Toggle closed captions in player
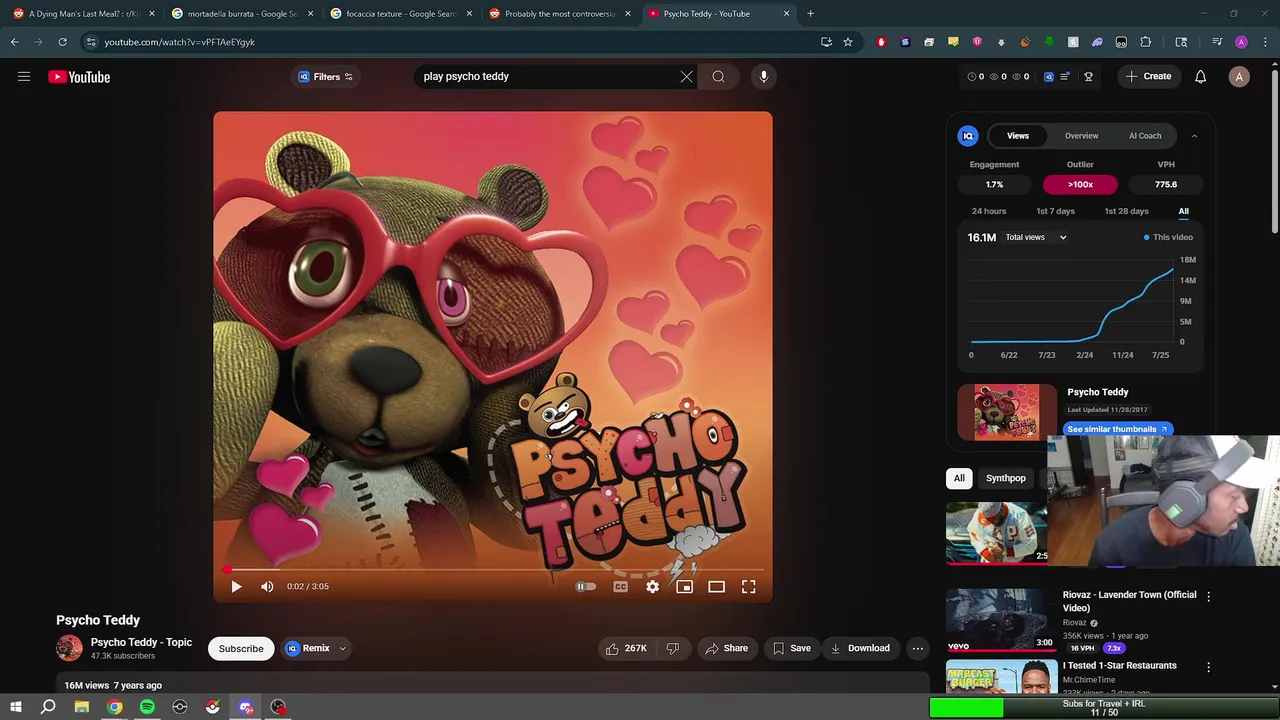1280x720 pixels. (620, 587)
